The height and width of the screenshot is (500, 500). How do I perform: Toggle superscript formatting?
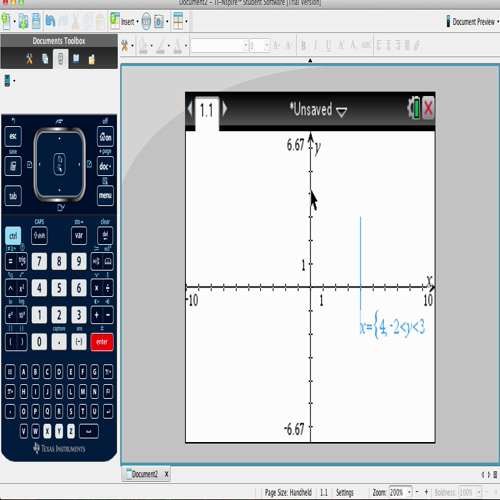tap(341, 45)
